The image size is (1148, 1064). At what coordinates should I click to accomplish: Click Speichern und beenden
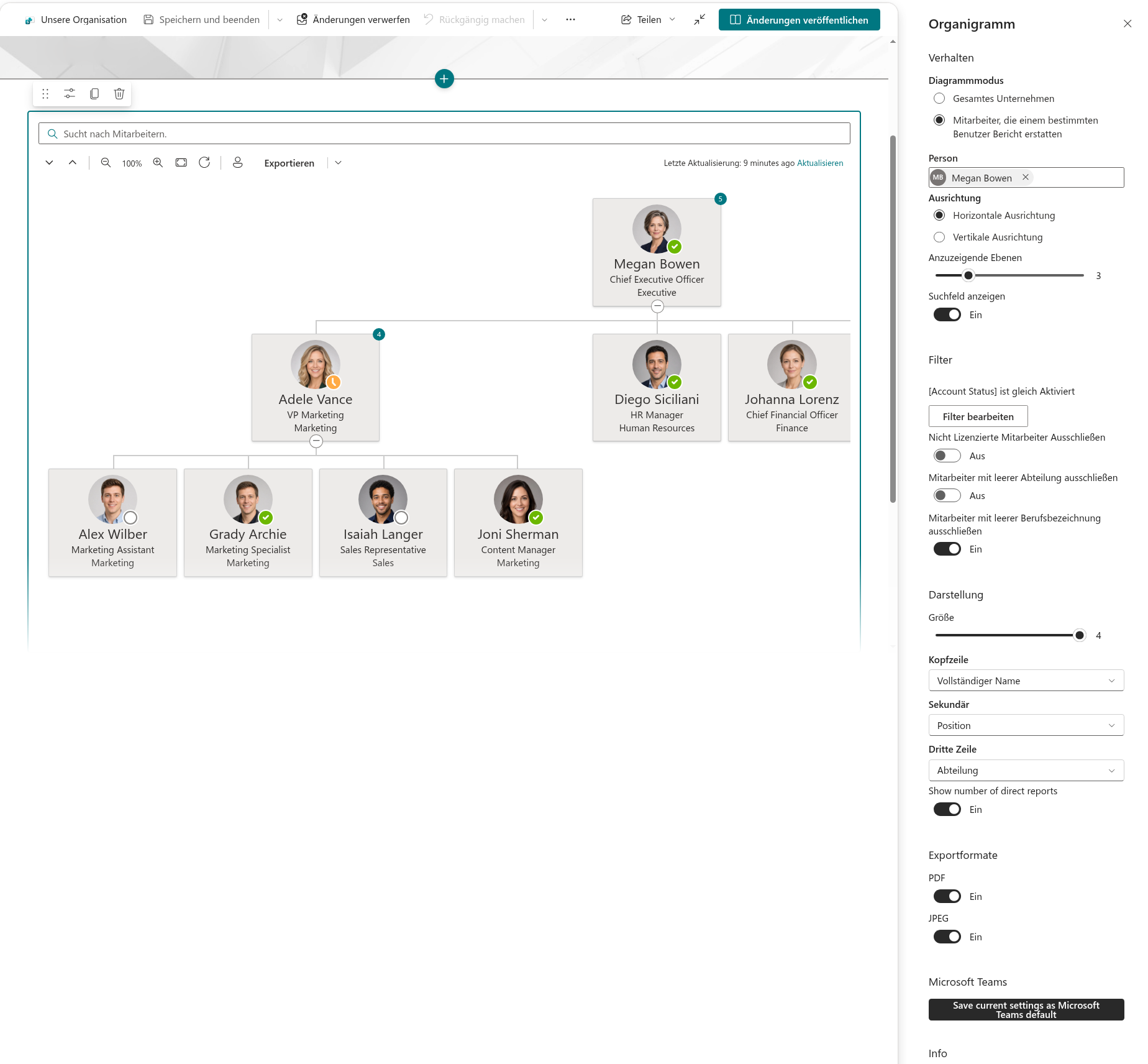[x=201, y=20]
